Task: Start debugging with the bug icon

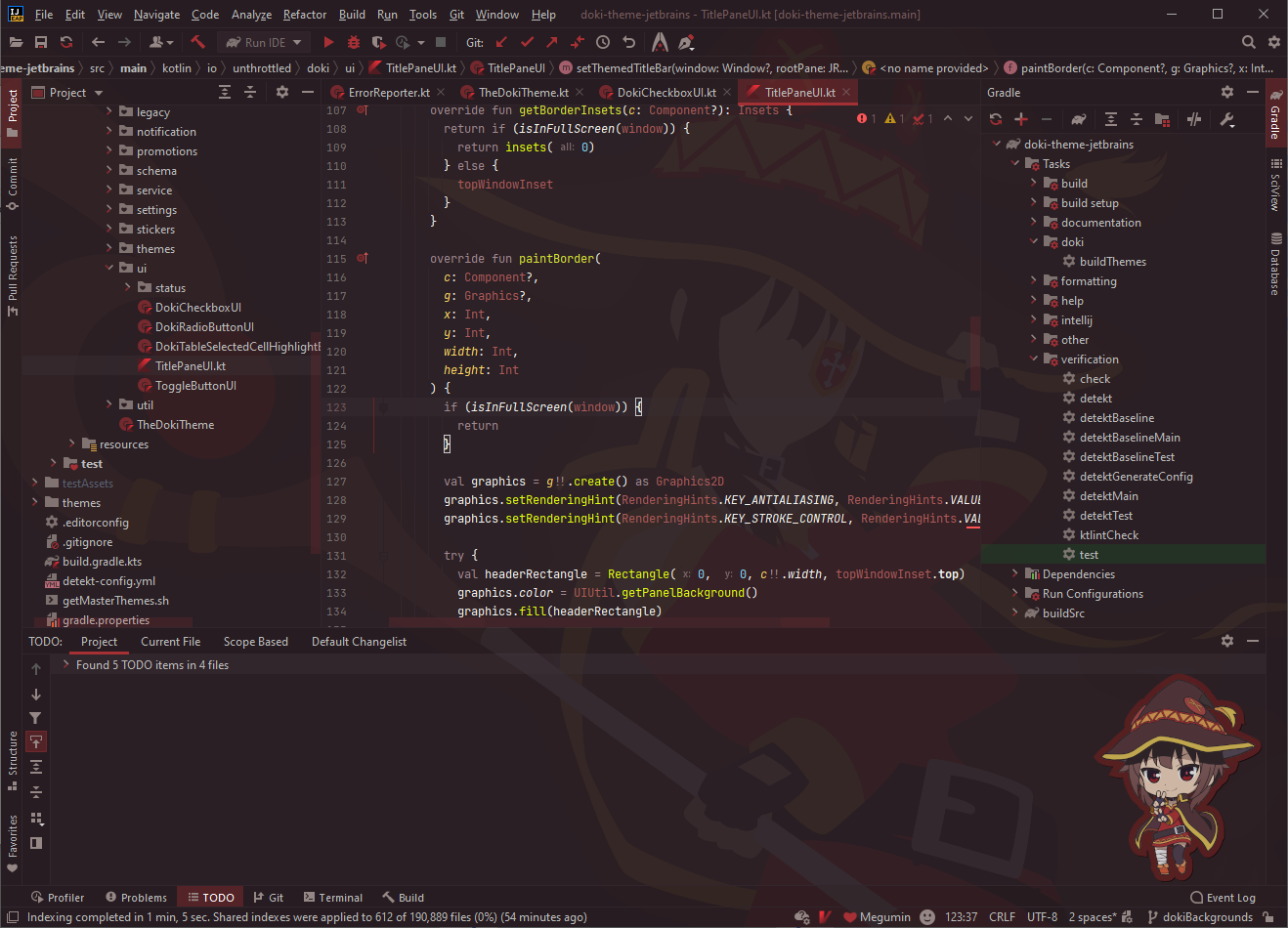Action: pos(354,42)
